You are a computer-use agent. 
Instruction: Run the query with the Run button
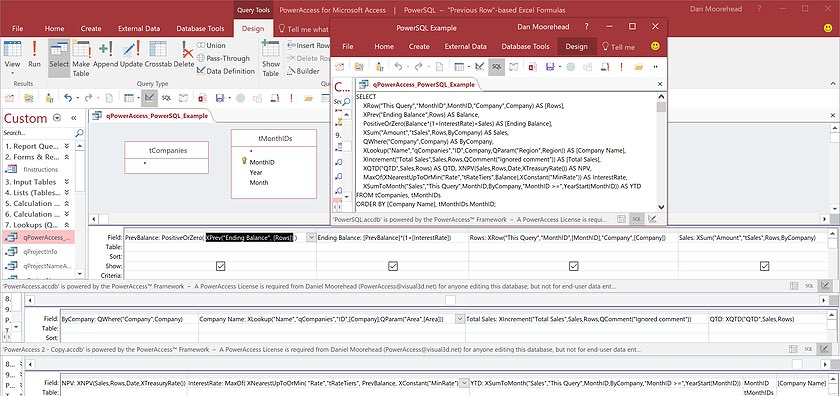point(34,54)
